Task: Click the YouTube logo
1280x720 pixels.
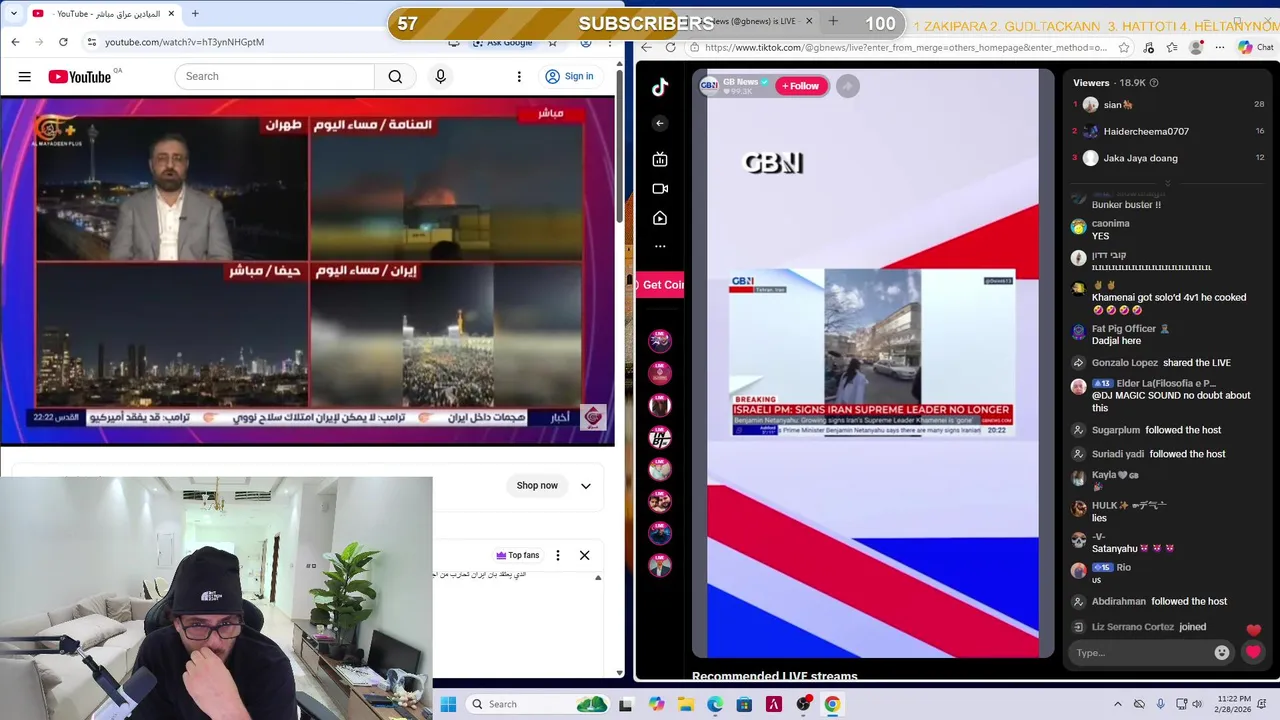Action: tap(80, 76)
